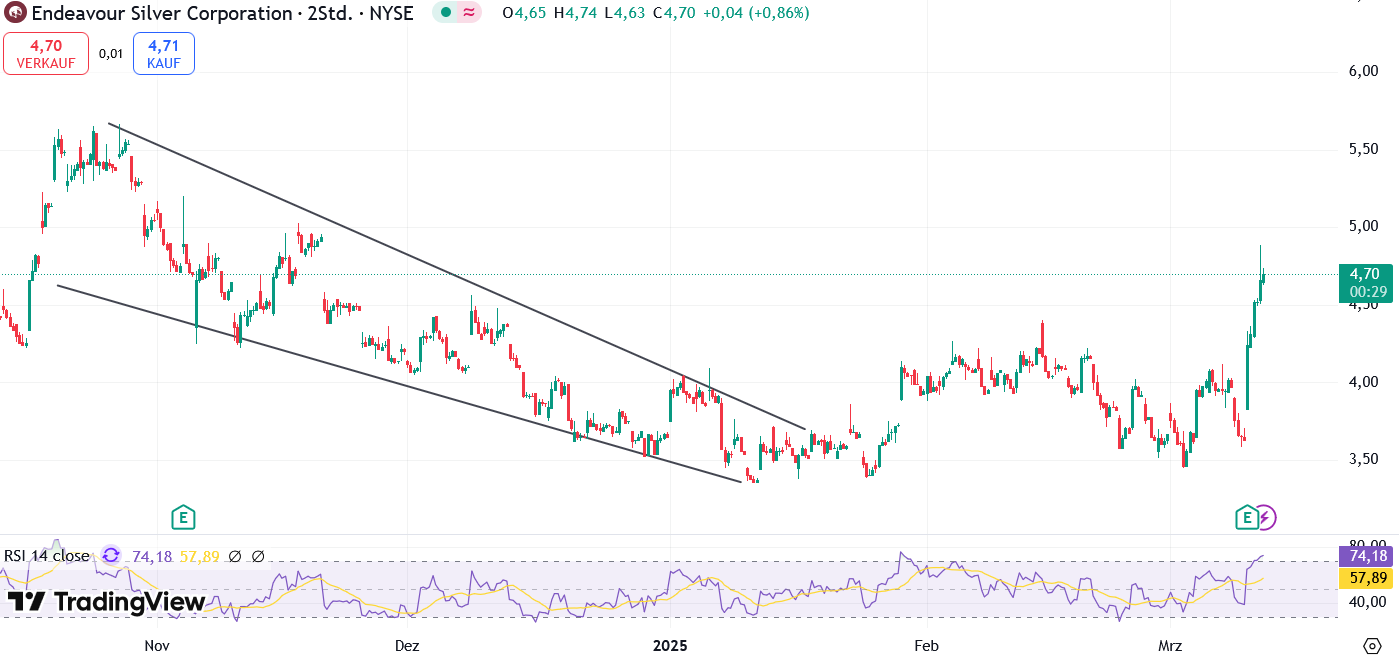Click the pink approximate-data indicator icon

pyautogui.click(x=469, y=13)
